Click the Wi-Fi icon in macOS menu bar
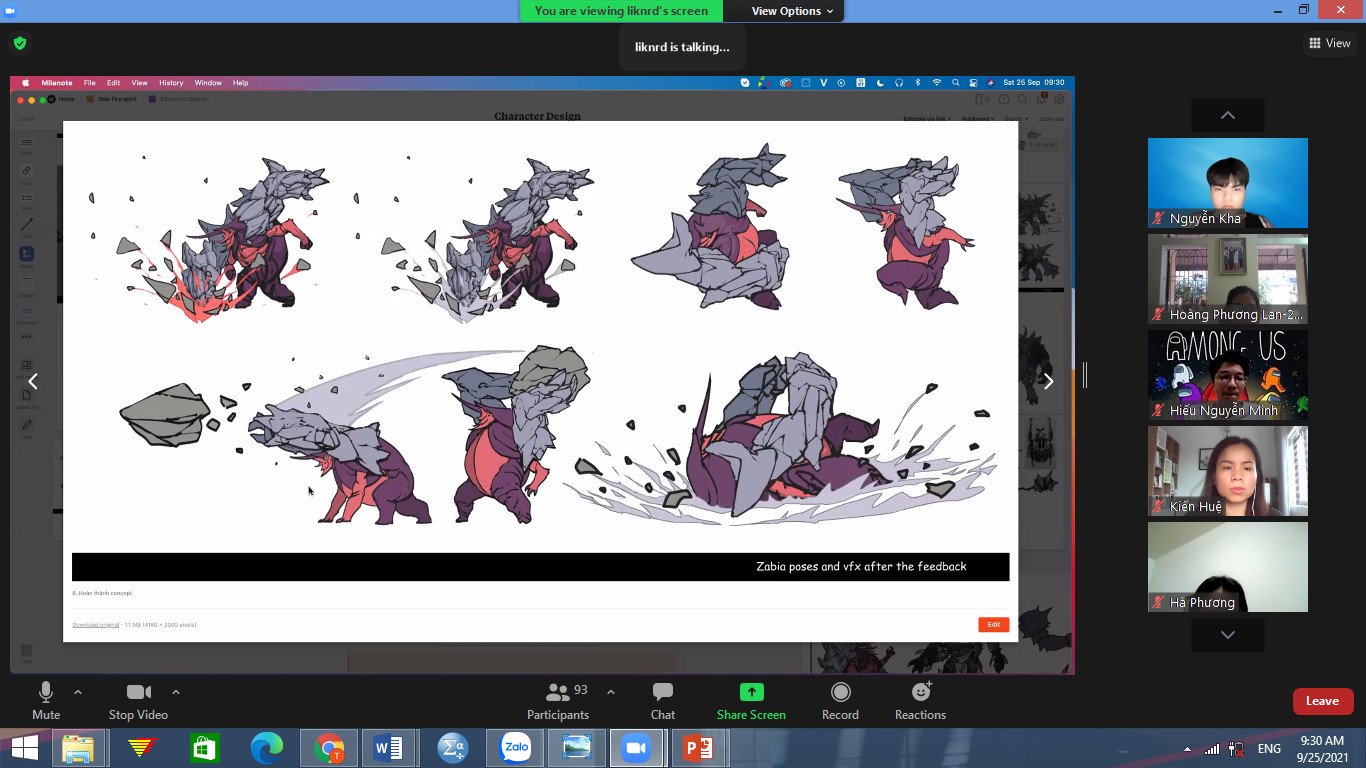This screenshot has height=768, width=1366. pyautogui.click(x=937, y=83)
